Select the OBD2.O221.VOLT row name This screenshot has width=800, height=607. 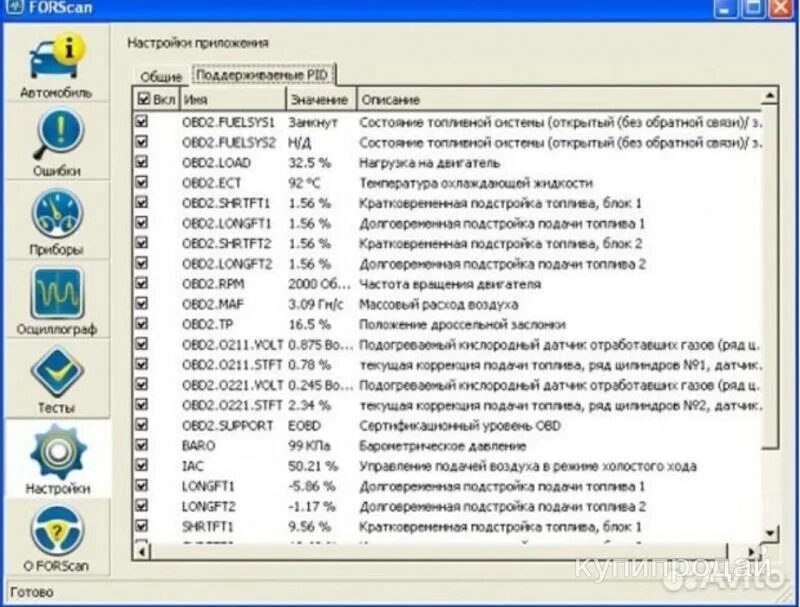pos(232,386)
